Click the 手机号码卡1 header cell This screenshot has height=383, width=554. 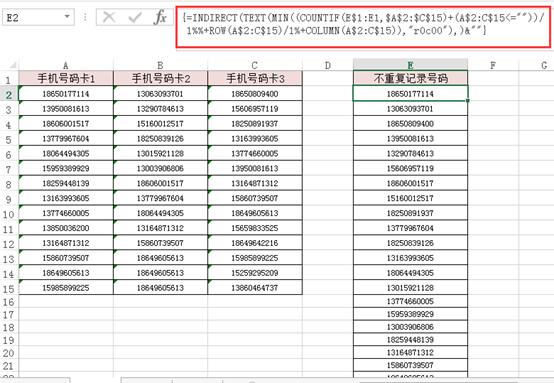[66, 78]
